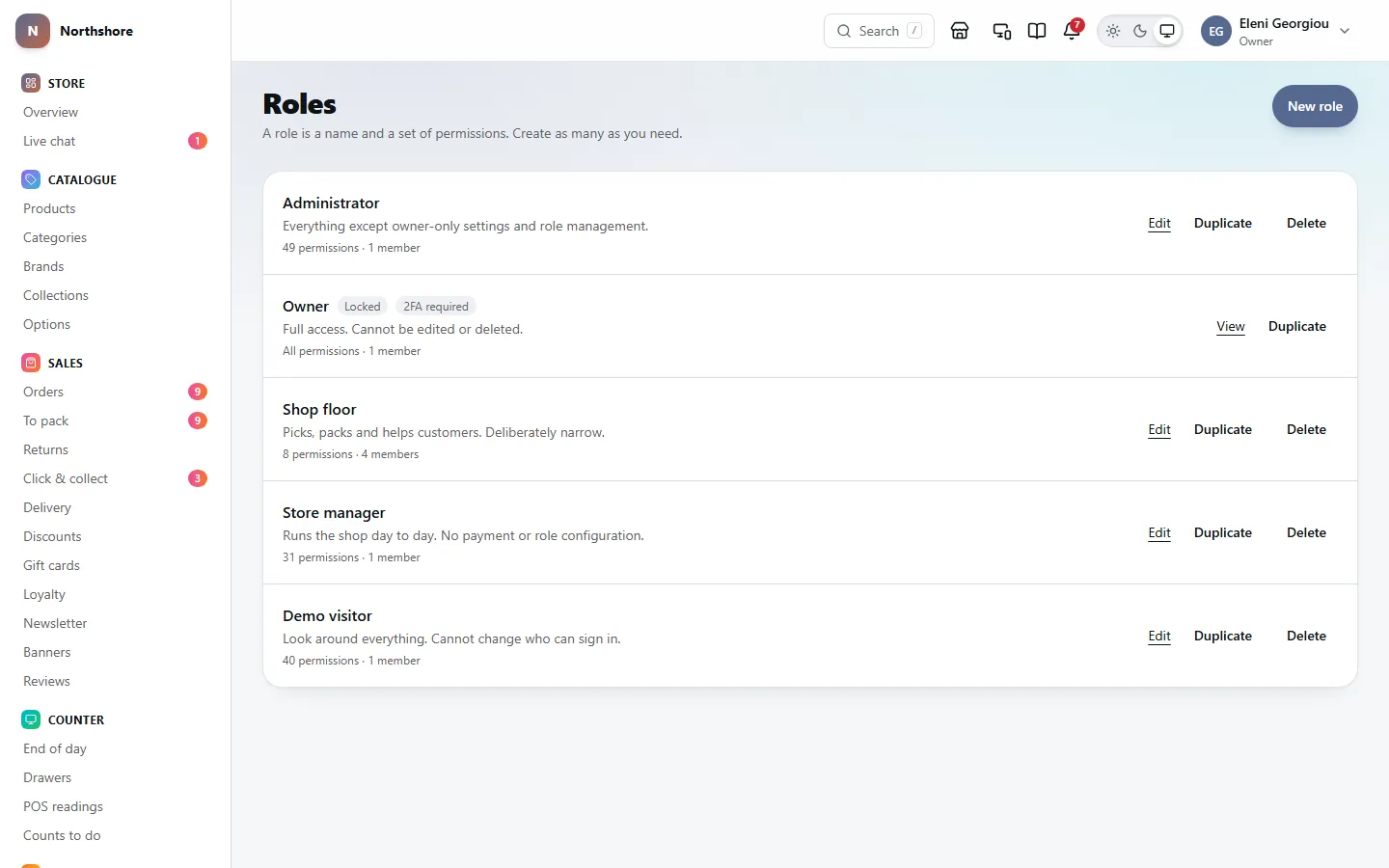
Task: Click the CATALOGUE section tag icon
Action: point(31,179)
